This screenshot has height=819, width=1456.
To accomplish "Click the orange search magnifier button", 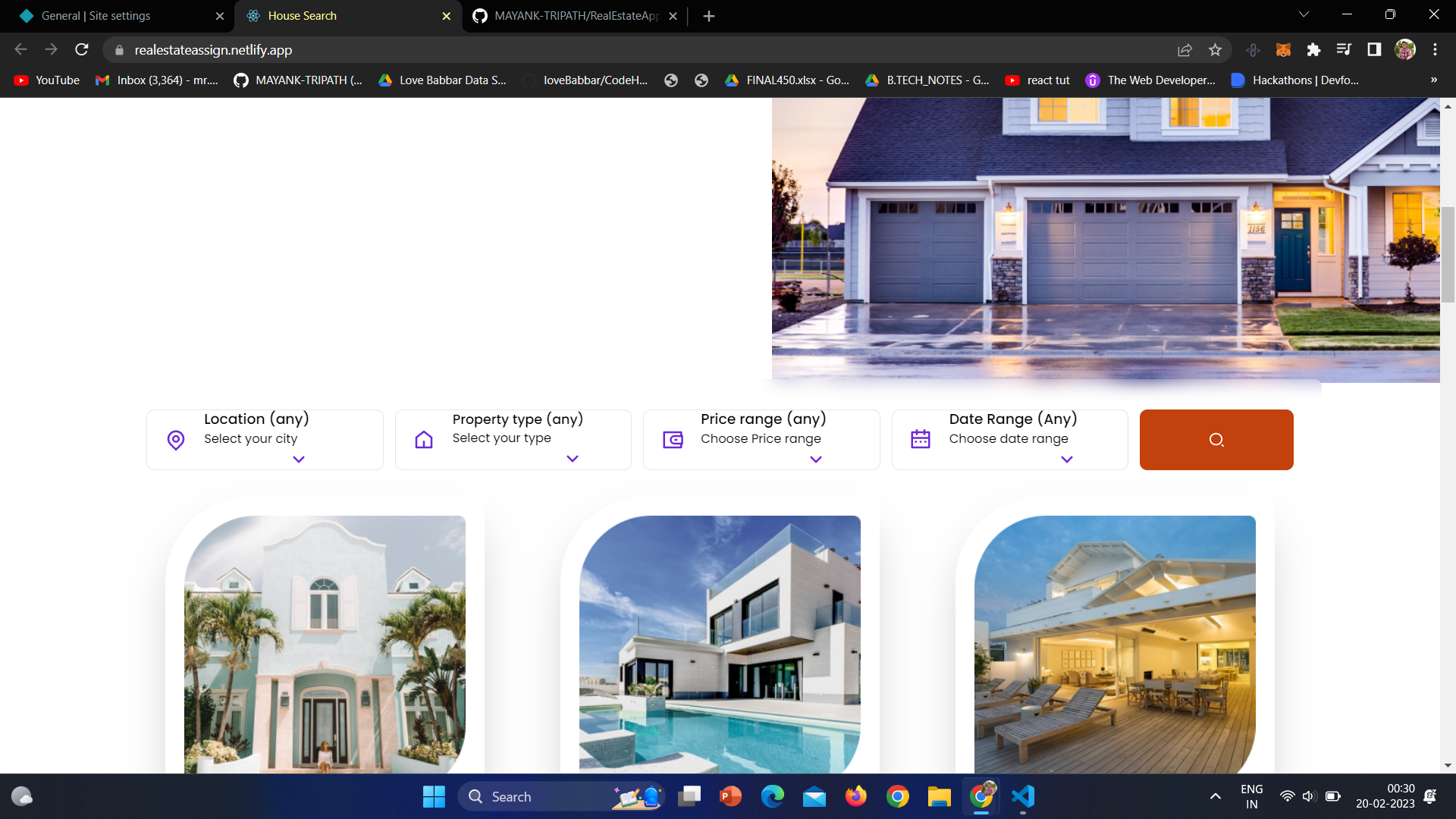I will 1216,440.
